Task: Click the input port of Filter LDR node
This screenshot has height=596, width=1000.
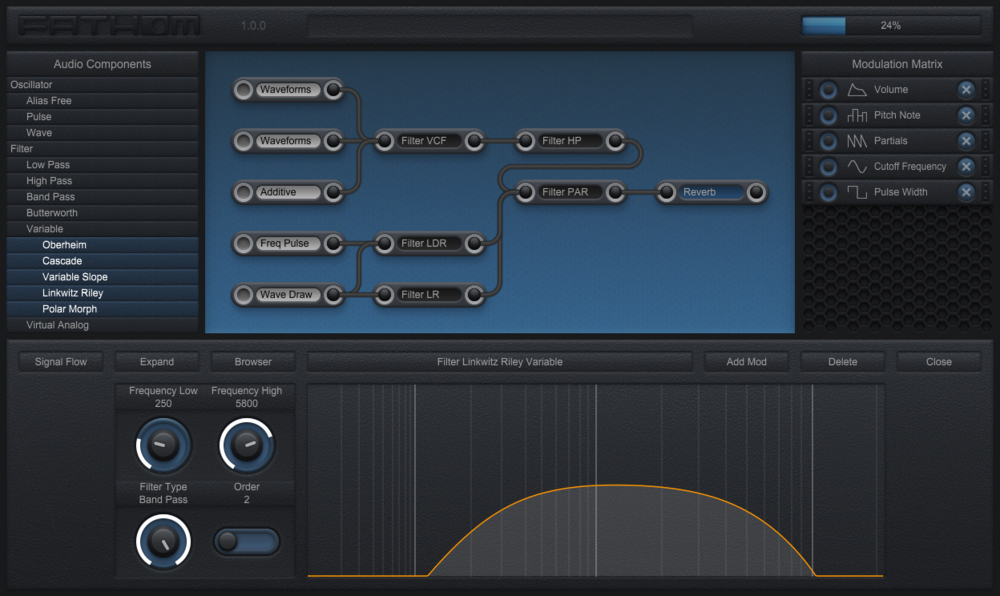Action: [x=385, y=243]
